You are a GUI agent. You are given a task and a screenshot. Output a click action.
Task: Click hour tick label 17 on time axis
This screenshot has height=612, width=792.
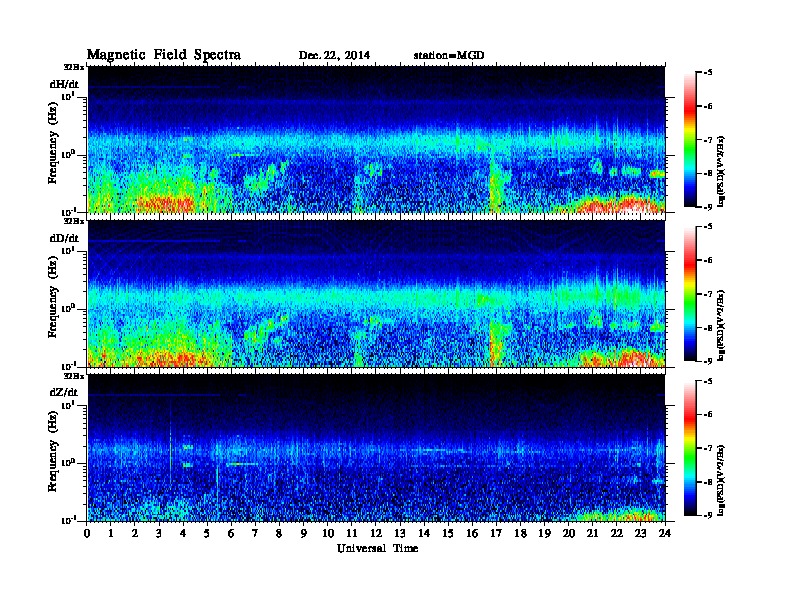pos(497,533)
